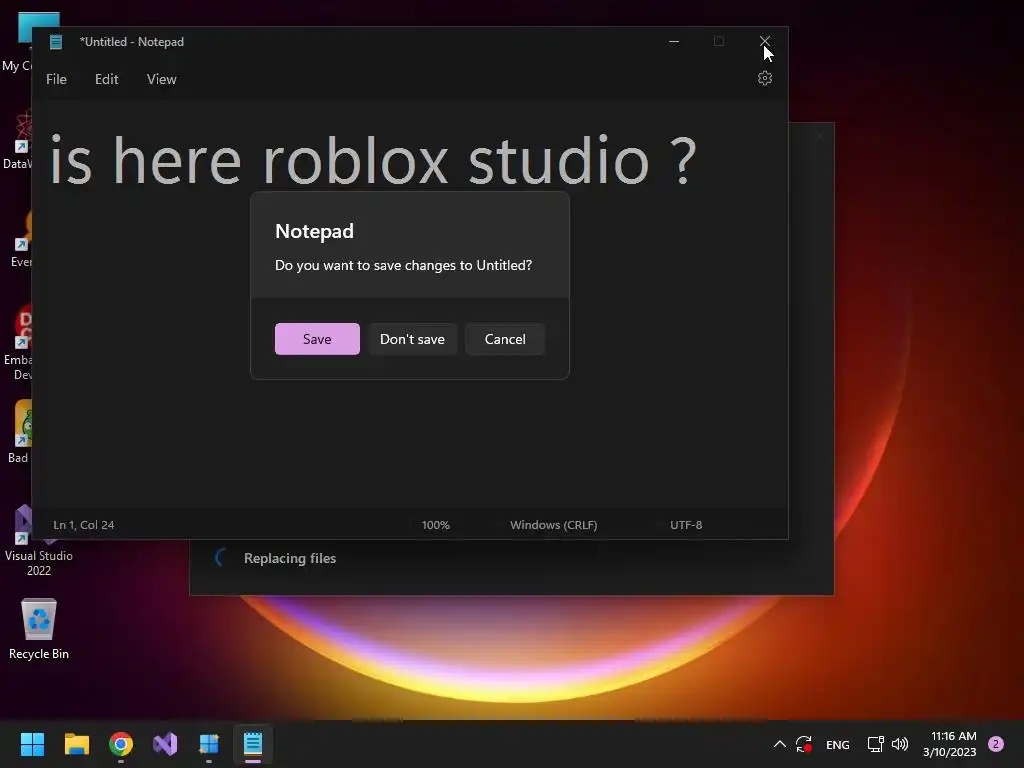The image size is (1024, 768).
Task: Click the taskbar installer window icon
Action: 209,744
